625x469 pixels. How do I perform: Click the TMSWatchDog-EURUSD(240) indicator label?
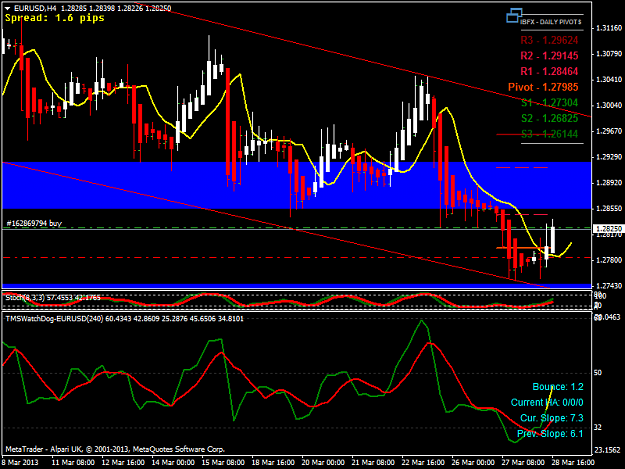(124, 318)
